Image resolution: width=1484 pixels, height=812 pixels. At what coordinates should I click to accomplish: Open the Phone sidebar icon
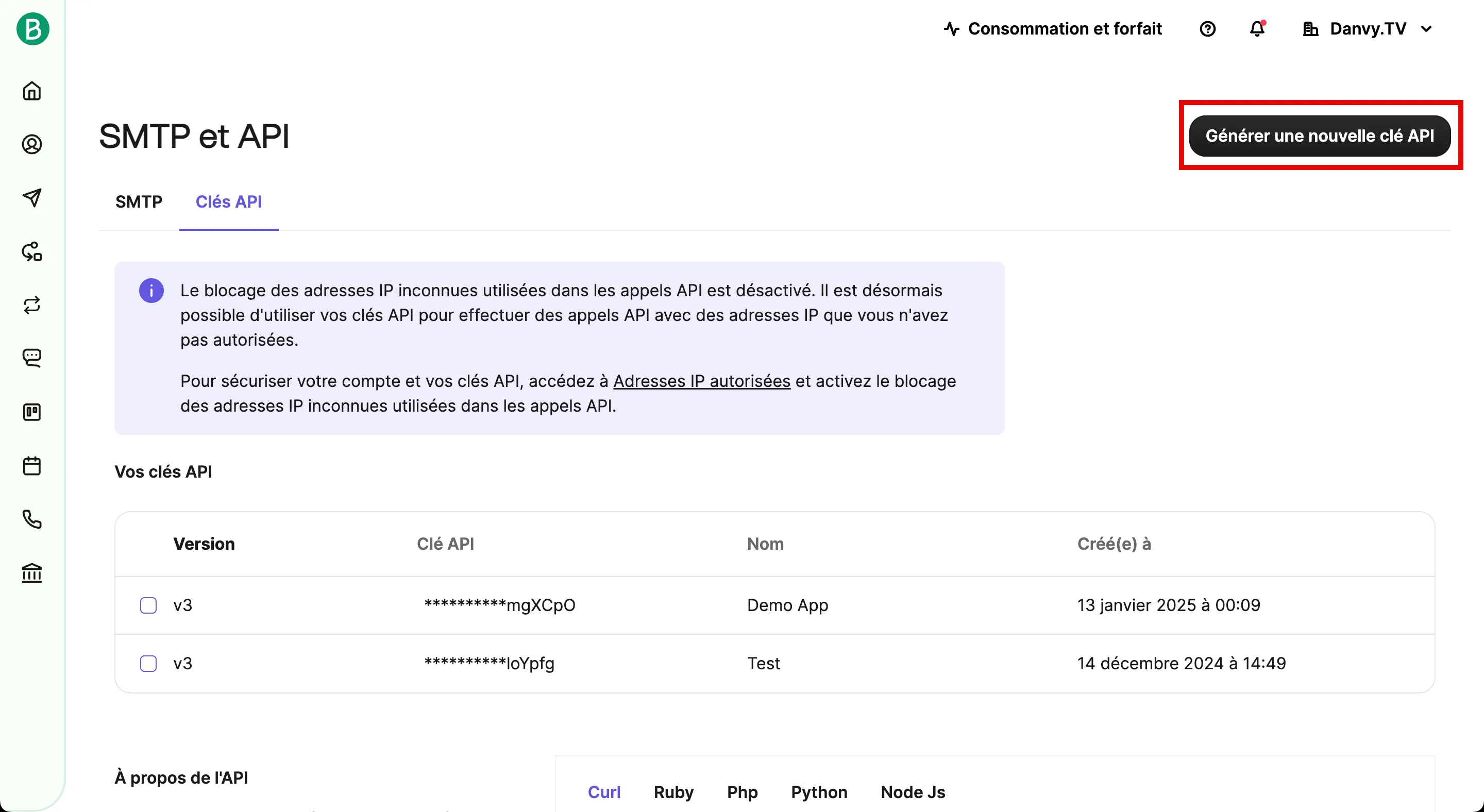32,519
